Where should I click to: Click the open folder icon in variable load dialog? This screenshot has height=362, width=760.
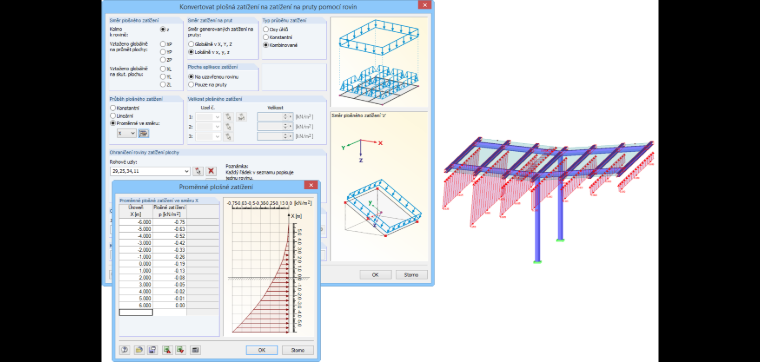(139, 349)
